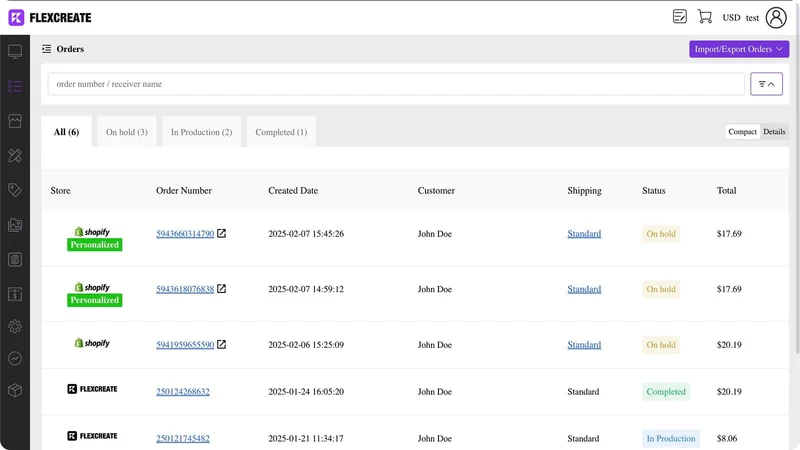Open external link for order 5943660314790
The image size is (800, 450).
click(221, 233)
